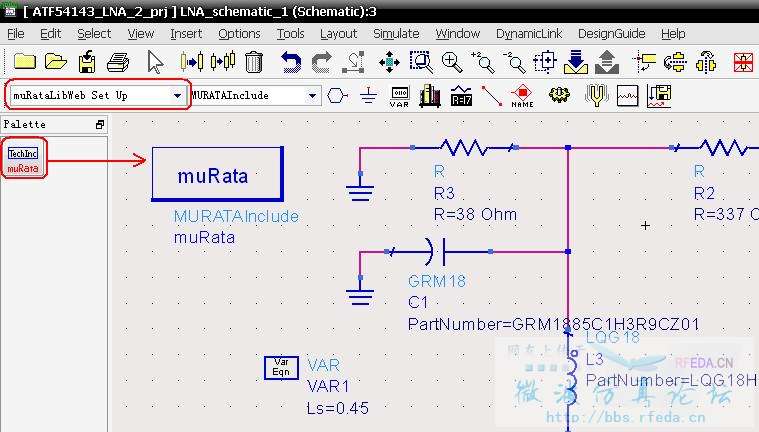Click the deactivate component icon
The image size is (759, 432).
[x=192, y=62]
